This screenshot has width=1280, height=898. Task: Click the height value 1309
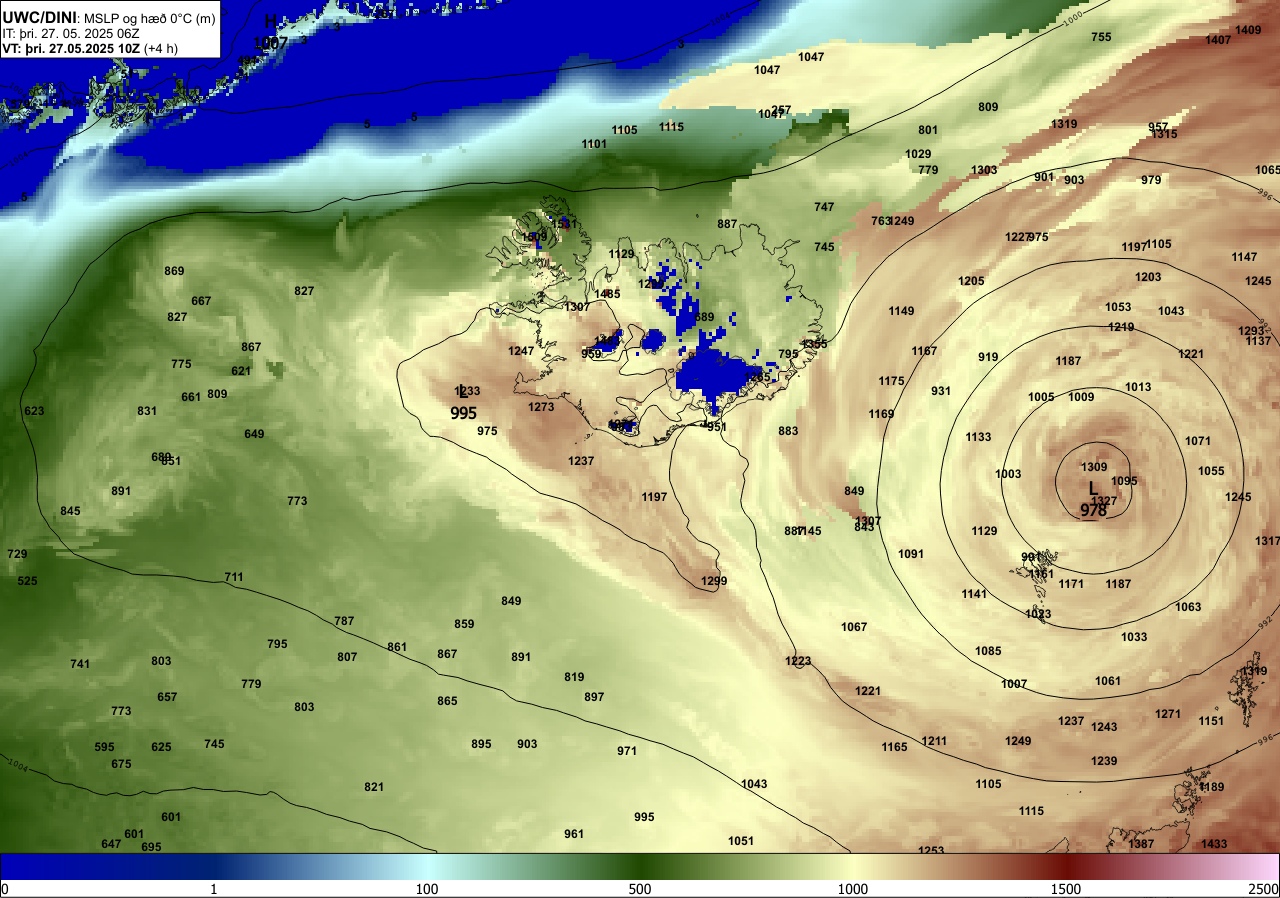1094,467
